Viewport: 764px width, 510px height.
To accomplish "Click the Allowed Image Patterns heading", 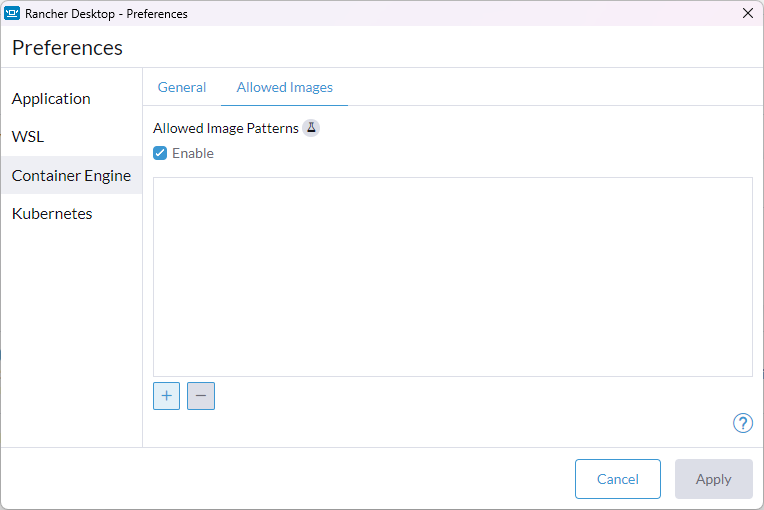I will point(226,128).
